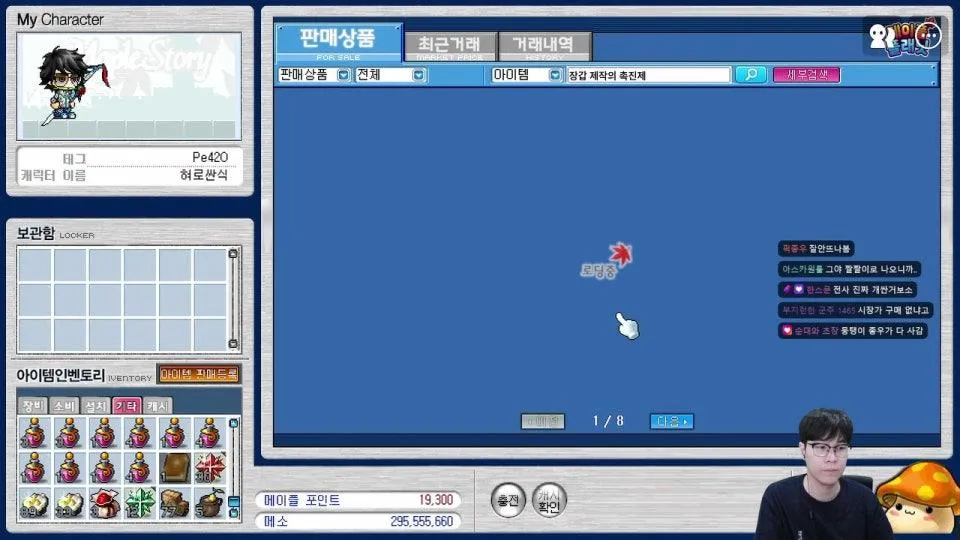Select first pink potion in top inventory row
960x540 pixels.
click(x=34, y=432)
